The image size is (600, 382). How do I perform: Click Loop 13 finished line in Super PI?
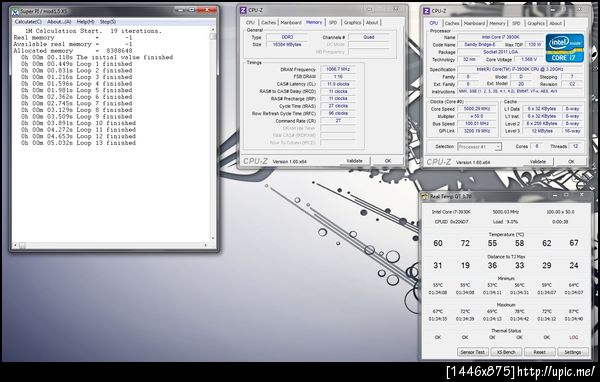[x=78, y=143]
